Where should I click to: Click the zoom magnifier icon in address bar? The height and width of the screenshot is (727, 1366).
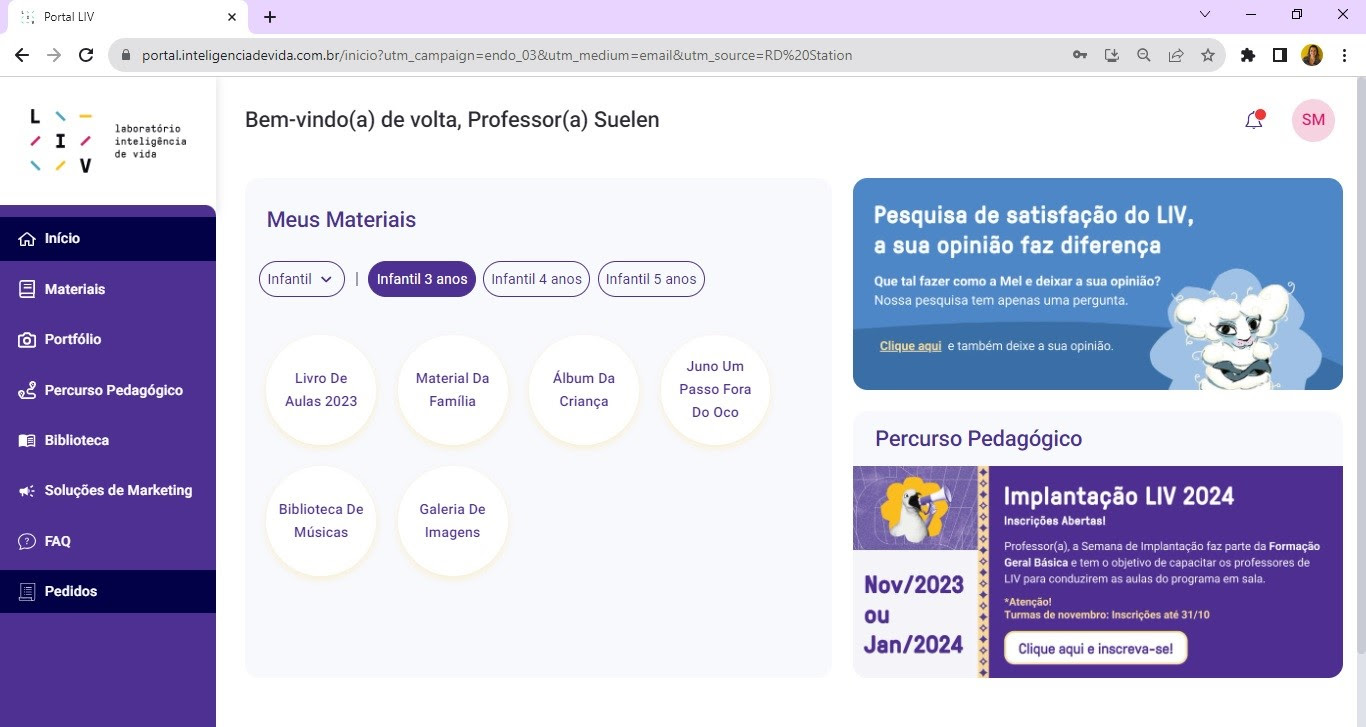click(x=1144, y=55)
